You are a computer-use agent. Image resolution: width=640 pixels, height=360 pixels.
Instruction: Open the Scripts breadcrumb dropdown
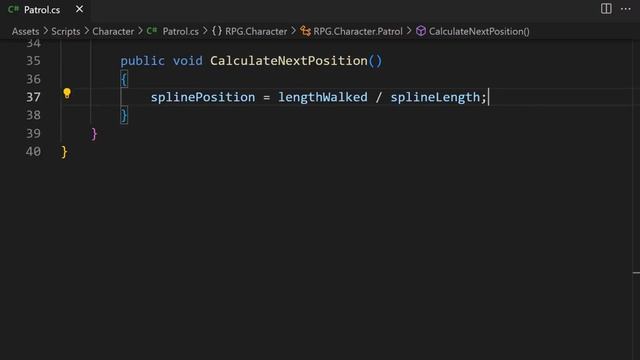[66, 31]
